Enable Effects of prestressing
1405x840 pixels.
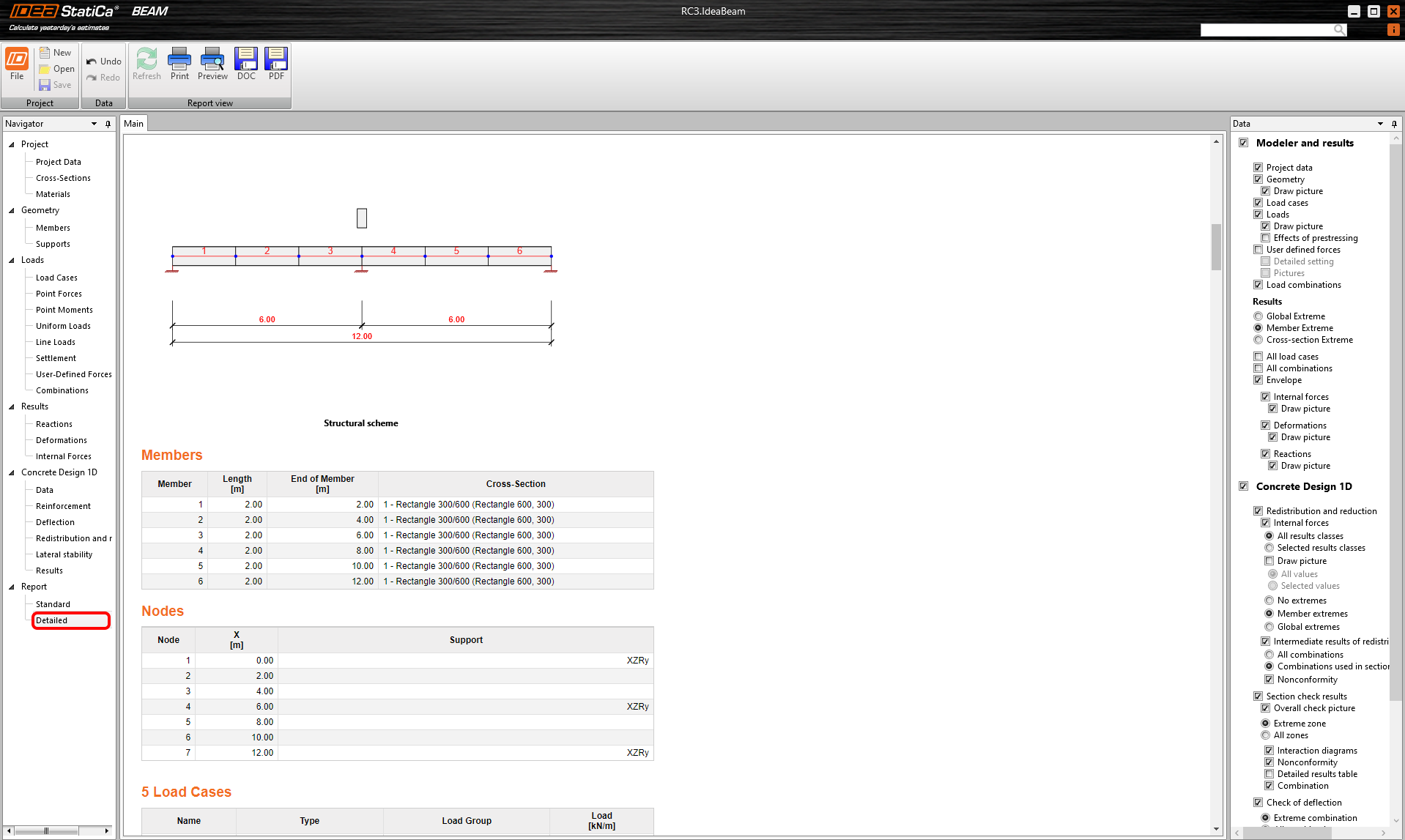1266,238
